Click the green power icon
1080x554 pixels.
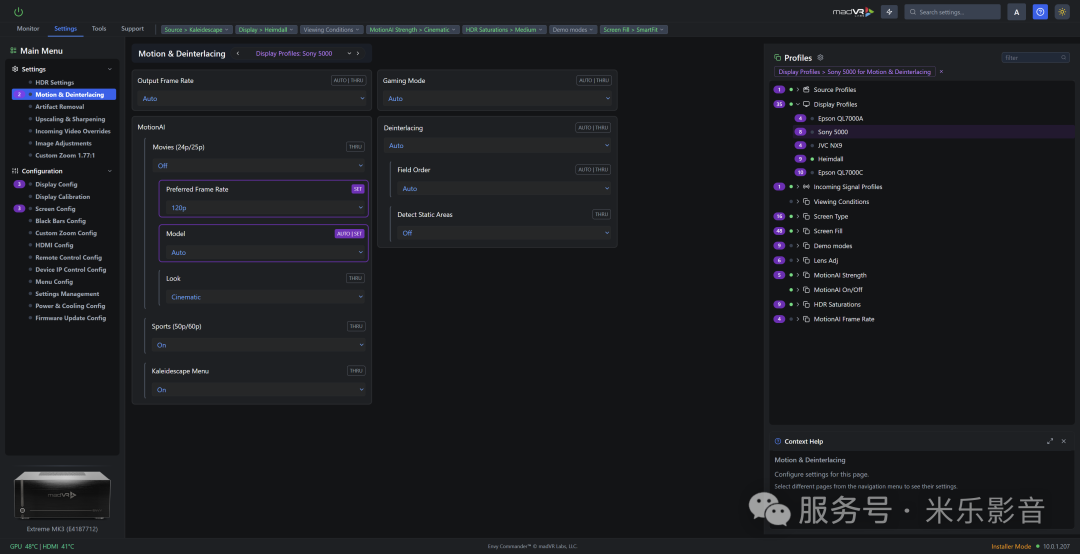[x=18, y=12]
